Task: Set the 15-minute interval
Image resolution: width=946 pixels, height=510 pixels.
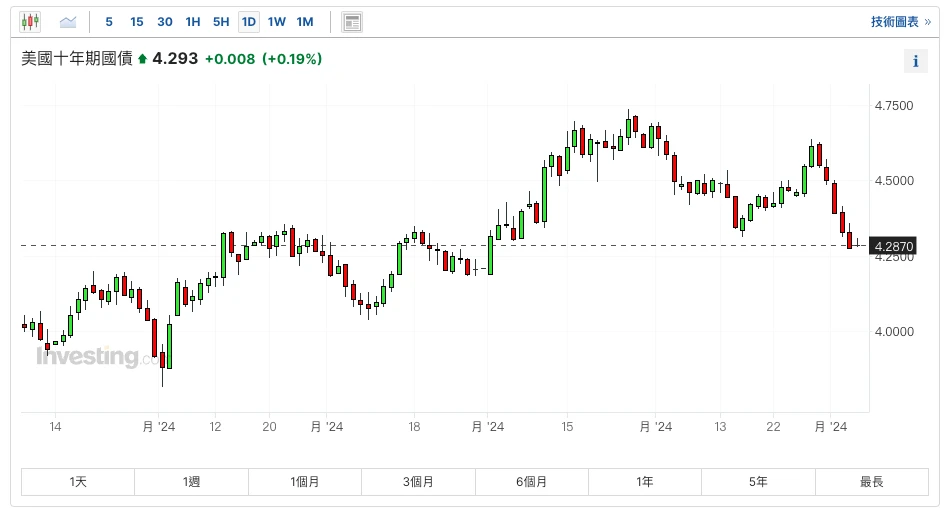Action: point(137,21)
